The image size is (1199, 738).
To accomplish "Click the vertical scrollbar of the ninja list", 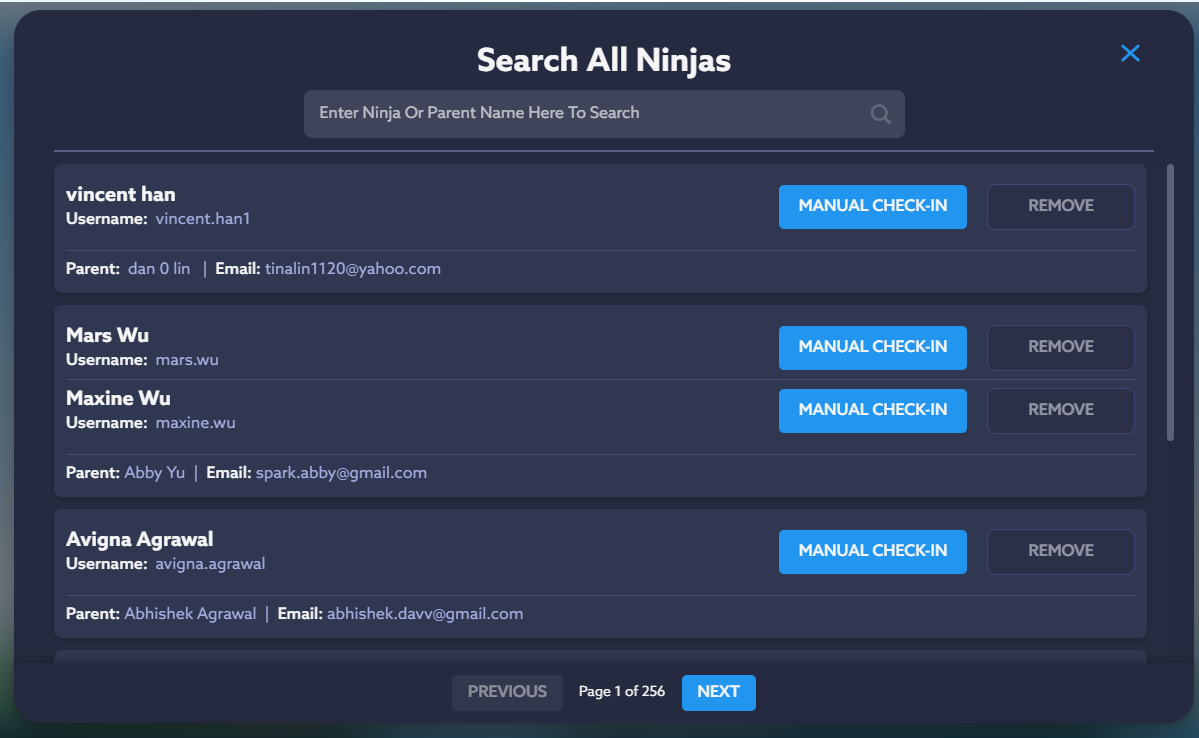I will [x=1170, y=300].
